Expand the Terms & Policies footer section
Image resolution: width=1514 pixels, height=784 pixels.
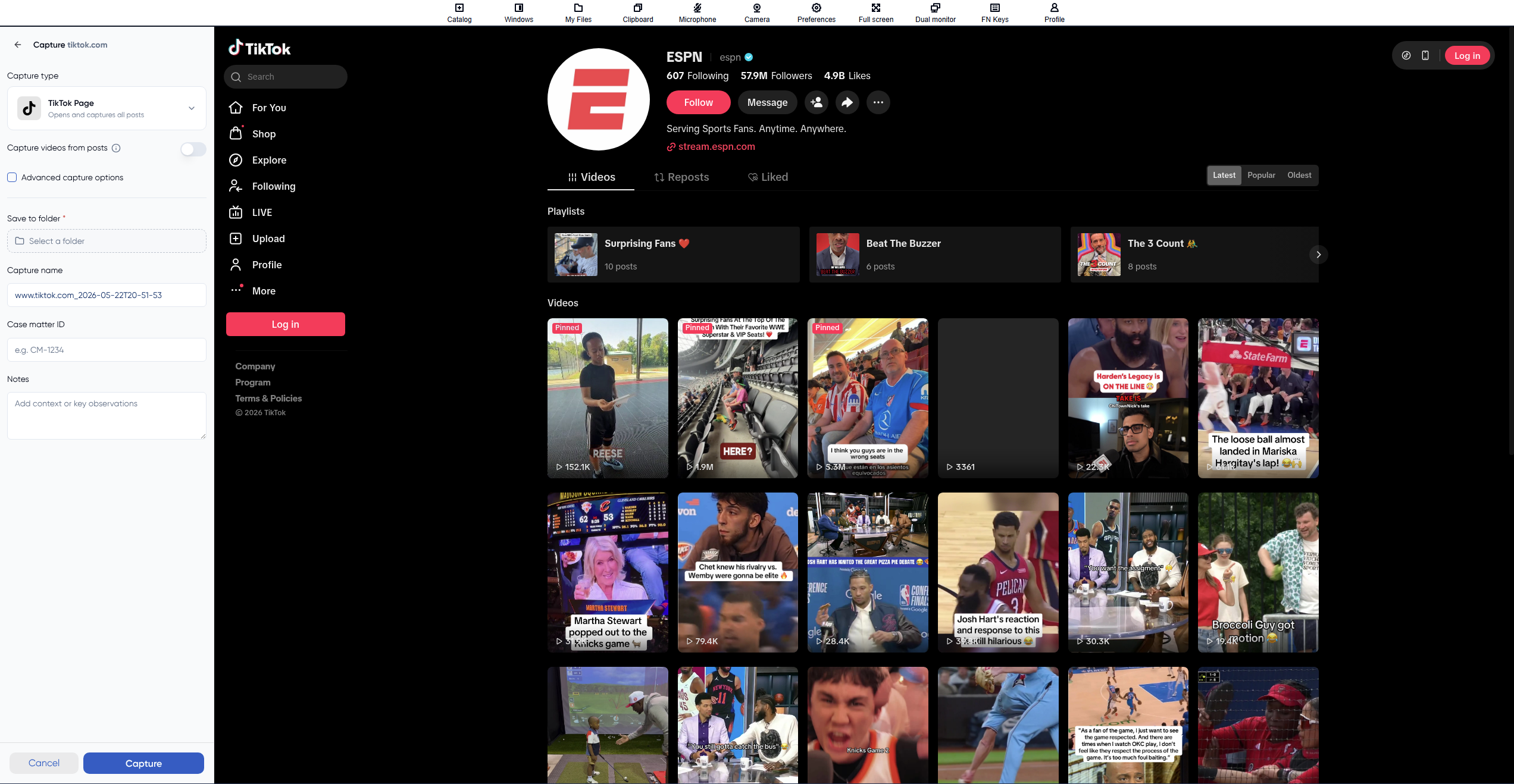point(268,399)
